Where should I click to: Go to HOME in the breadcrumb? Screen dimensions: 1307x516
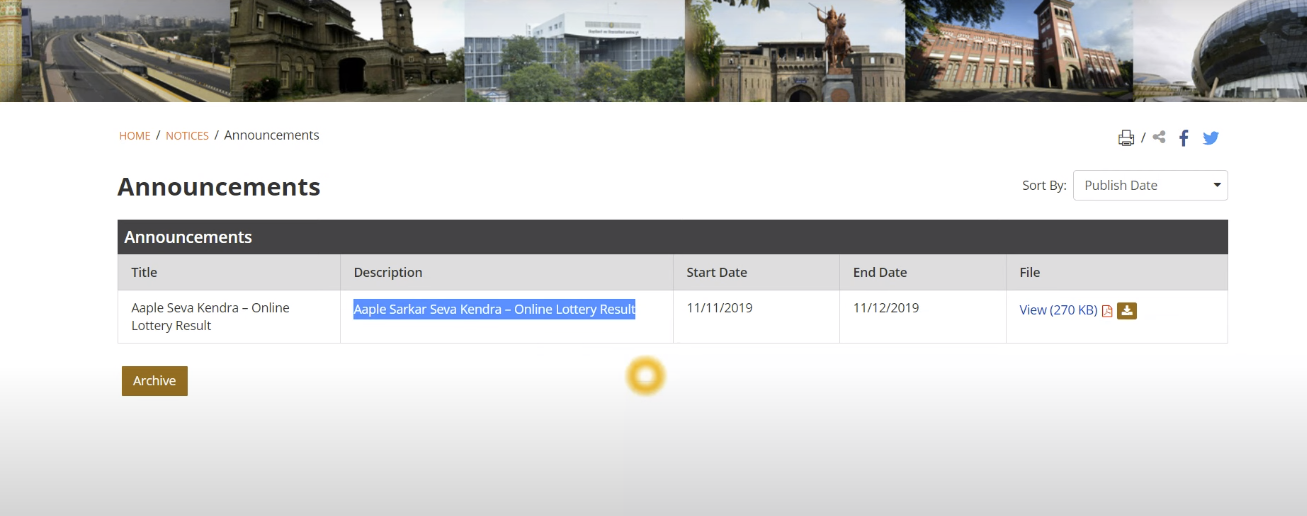(134, 136)
